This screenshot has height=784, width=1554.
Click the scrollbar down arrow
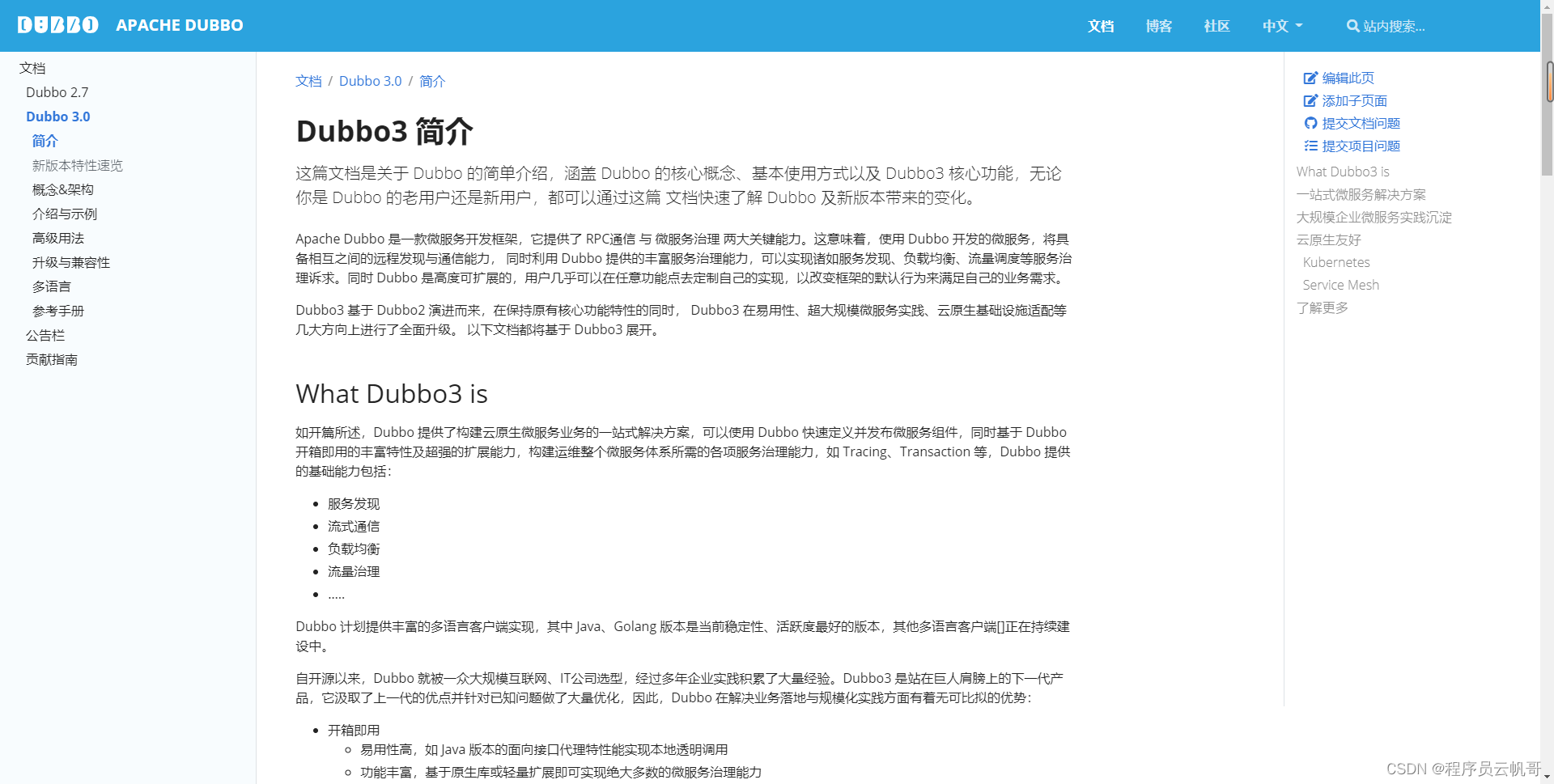(x=1548, y=777)
